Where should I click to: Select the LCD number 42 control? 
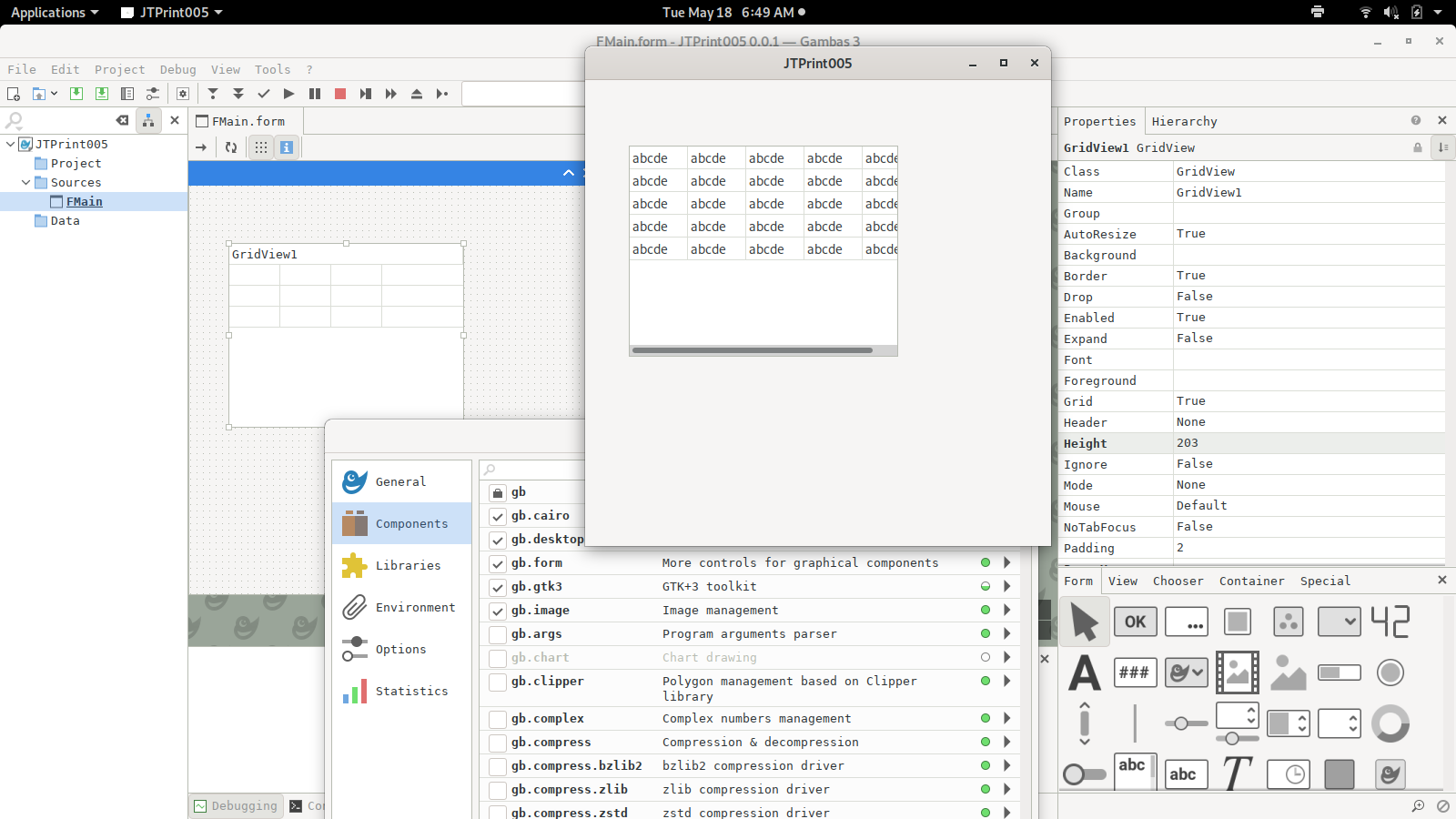[1390, 622]
